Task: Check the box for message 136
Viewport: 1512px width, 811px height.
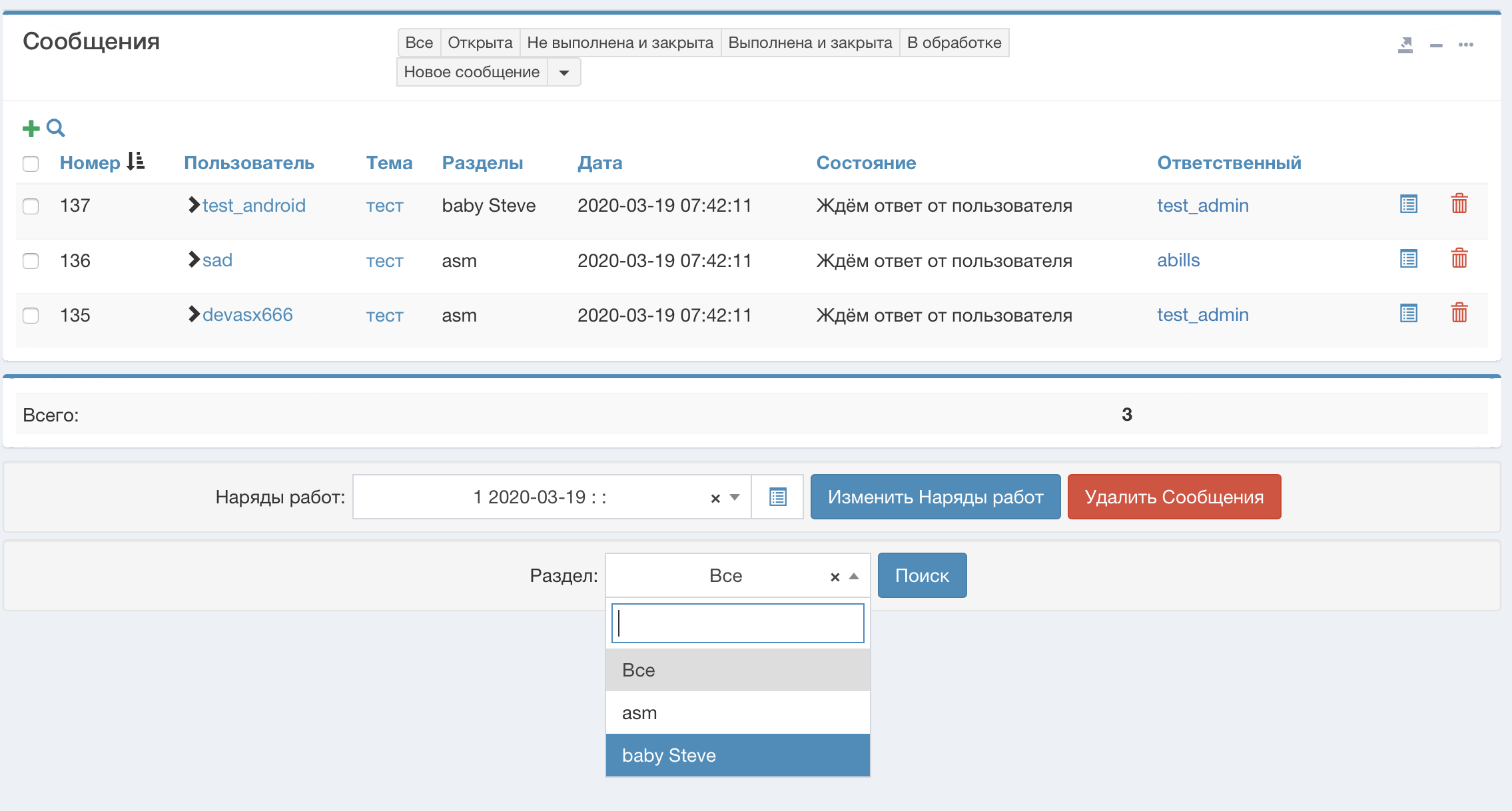Action: (31, 260)
